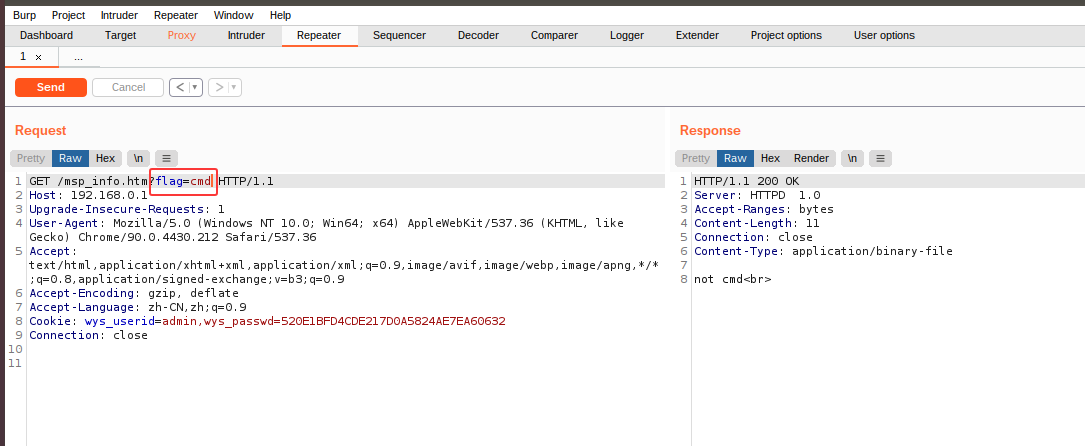Add new Repeater tab via '...'
The image size is (1085, 446).
click(x=78, y=57)
